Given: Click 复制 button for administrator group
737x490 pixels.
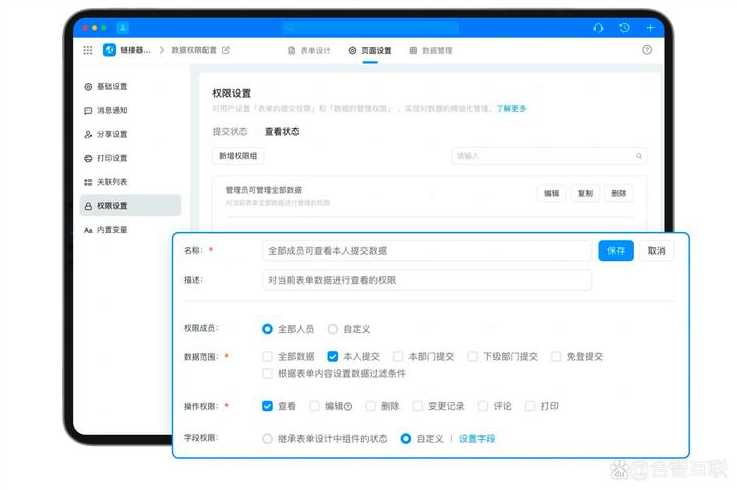Looking at the screenshot, I should (x=585, y=193).
